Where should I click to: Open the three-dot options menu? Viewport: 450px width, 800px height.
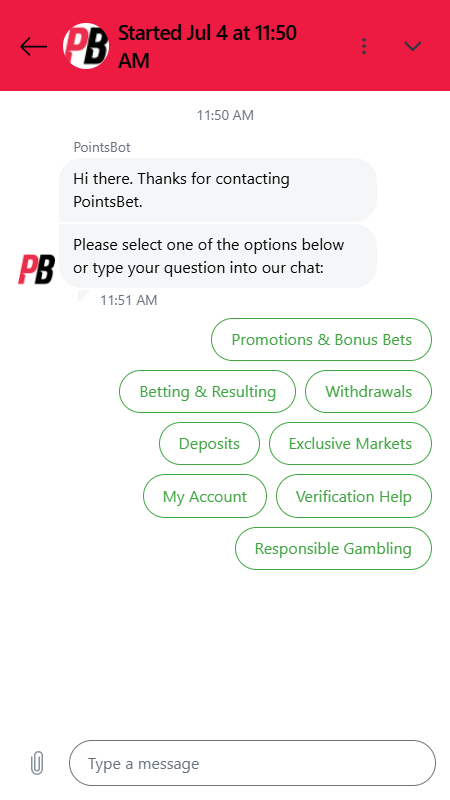(364, 46)
